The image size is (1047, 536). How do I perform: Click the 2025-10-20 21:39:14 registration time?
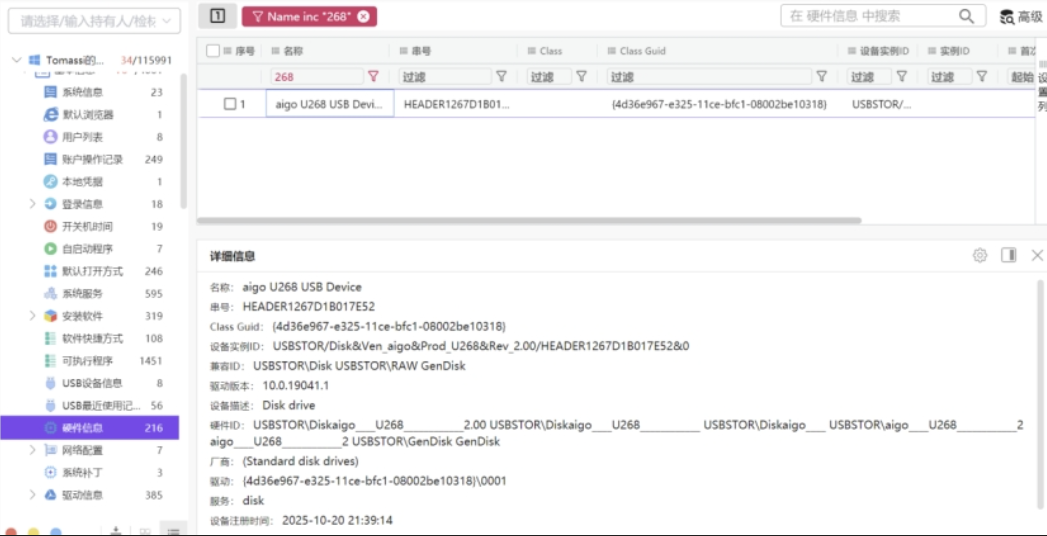coord(337,520)
